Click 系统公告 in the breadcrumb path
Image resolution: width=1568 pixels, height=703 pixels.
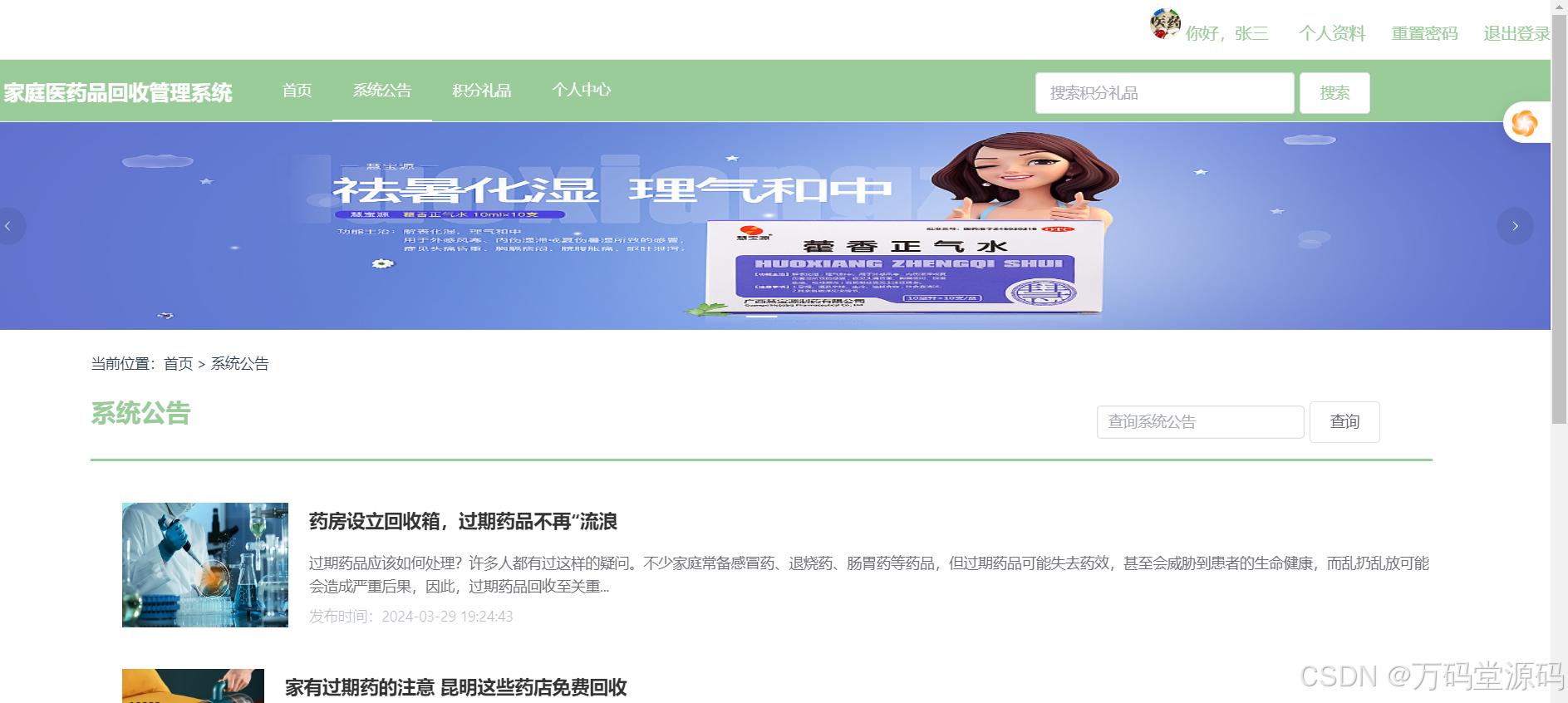click(239, 364)
